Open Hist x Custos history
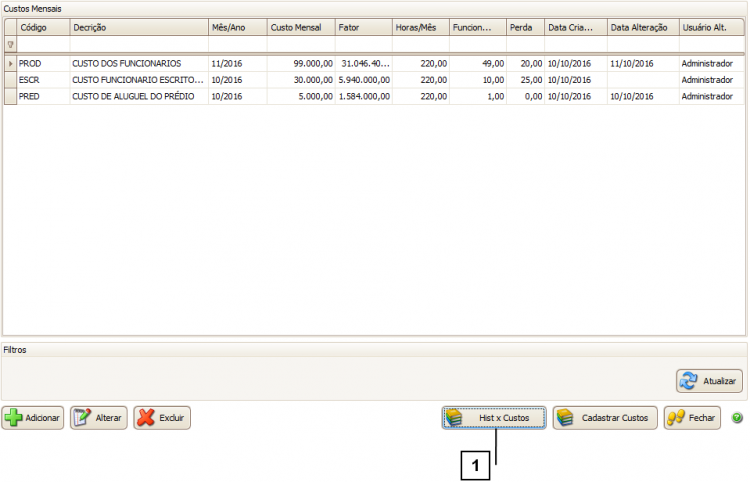Screen dimensions: 750x482 [x=494, y=418]
